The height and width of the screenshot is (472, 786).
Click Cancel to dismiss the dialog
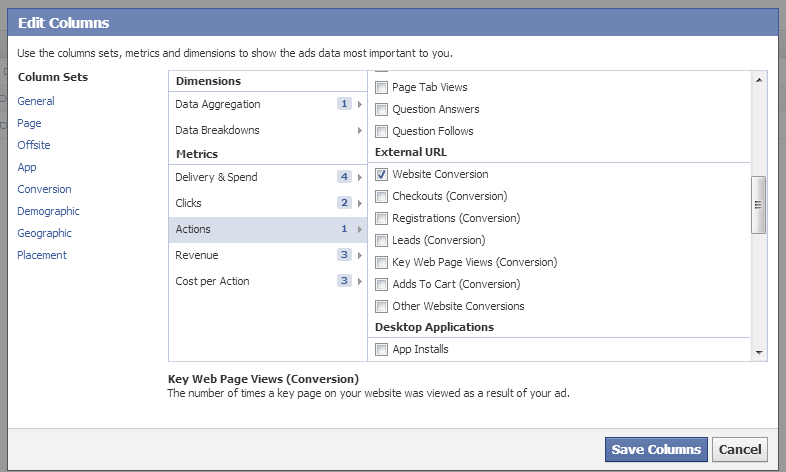pos(740,449)
